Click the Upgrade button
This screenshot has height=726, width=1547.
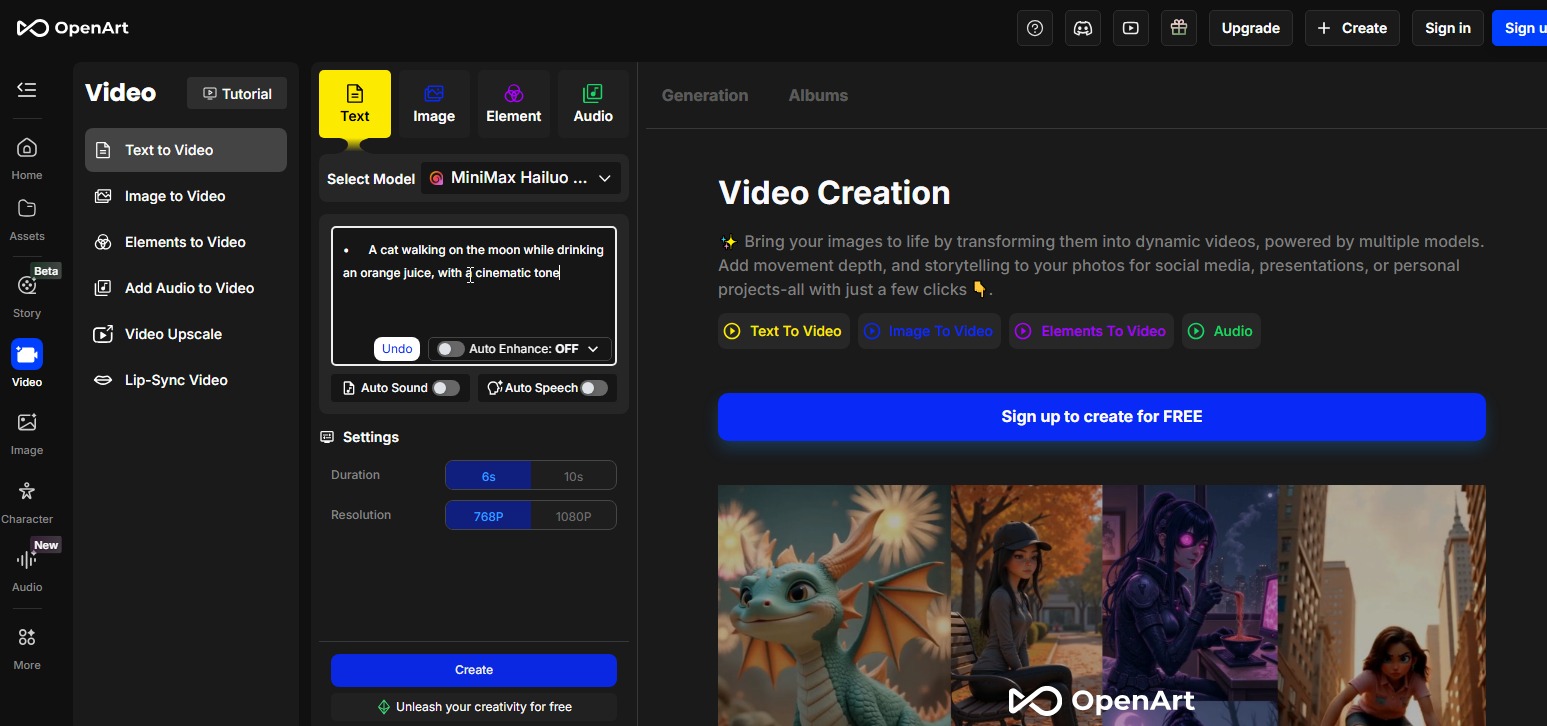[x=1251, y=28]
